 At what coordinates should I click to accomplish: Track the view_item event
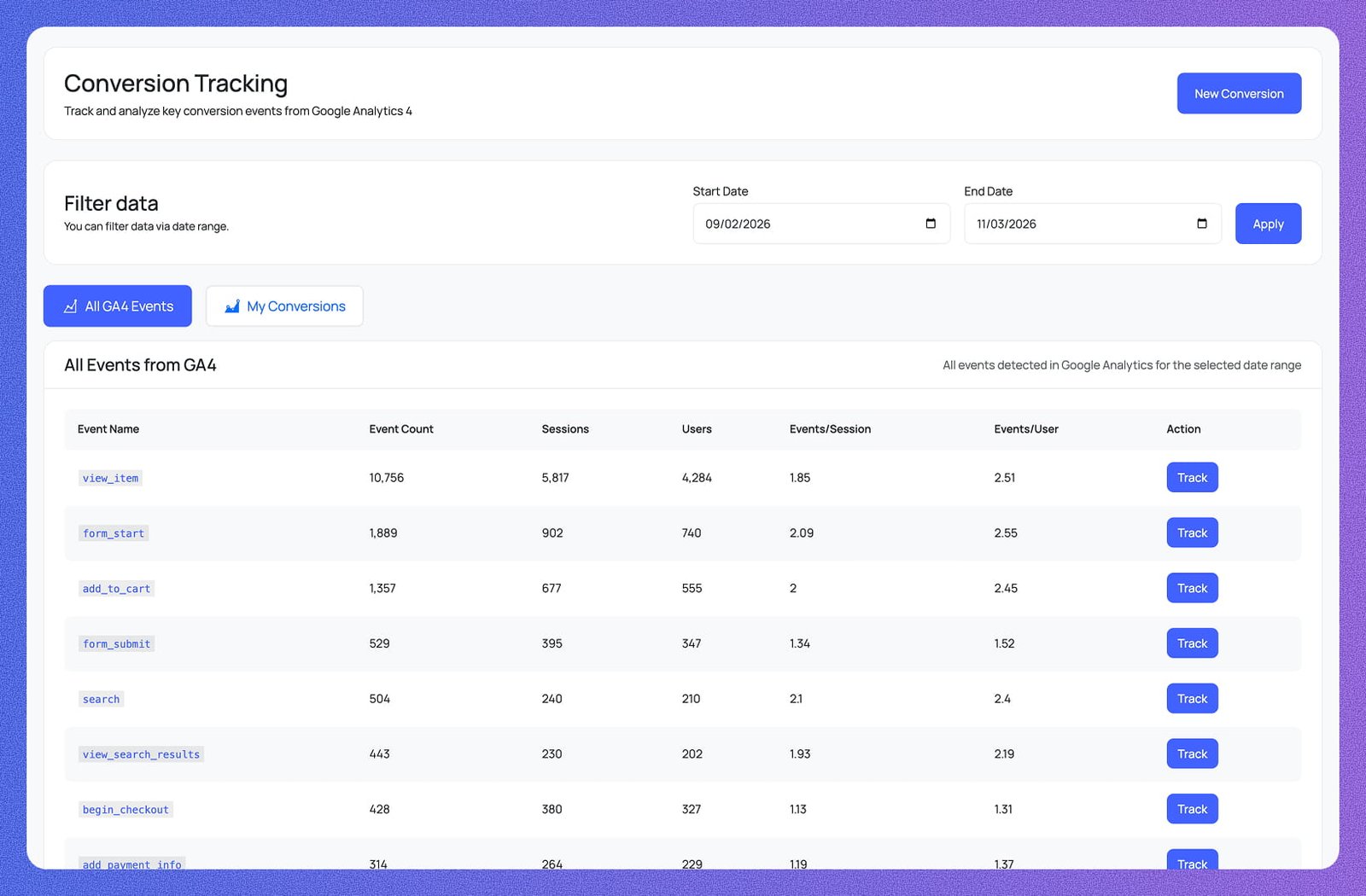pyautogui.click(x=1192, y=477)
